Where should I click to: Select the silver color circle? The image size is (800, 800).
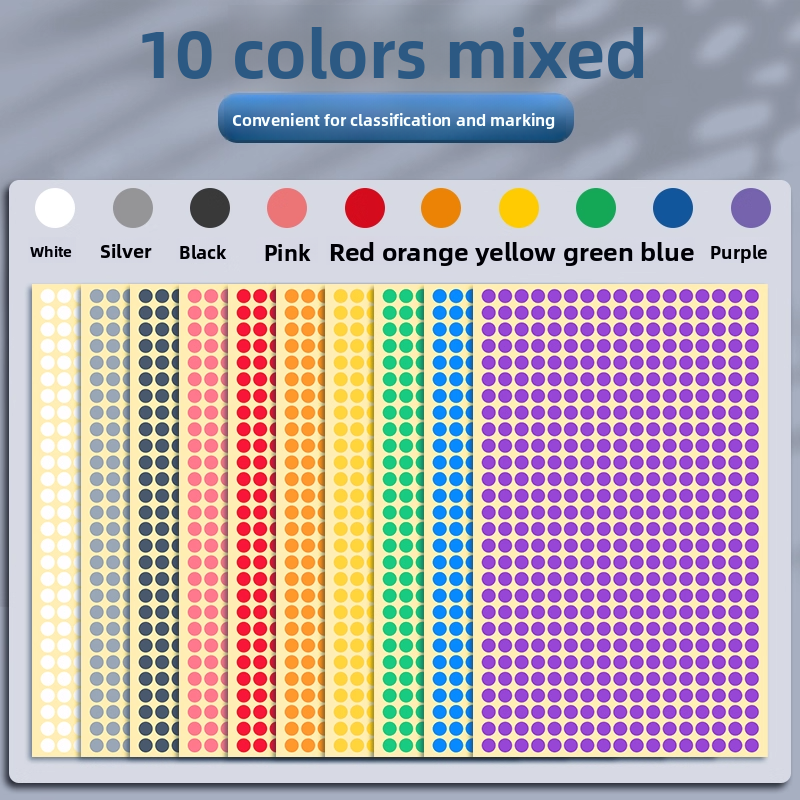click(x=133, y=208)
